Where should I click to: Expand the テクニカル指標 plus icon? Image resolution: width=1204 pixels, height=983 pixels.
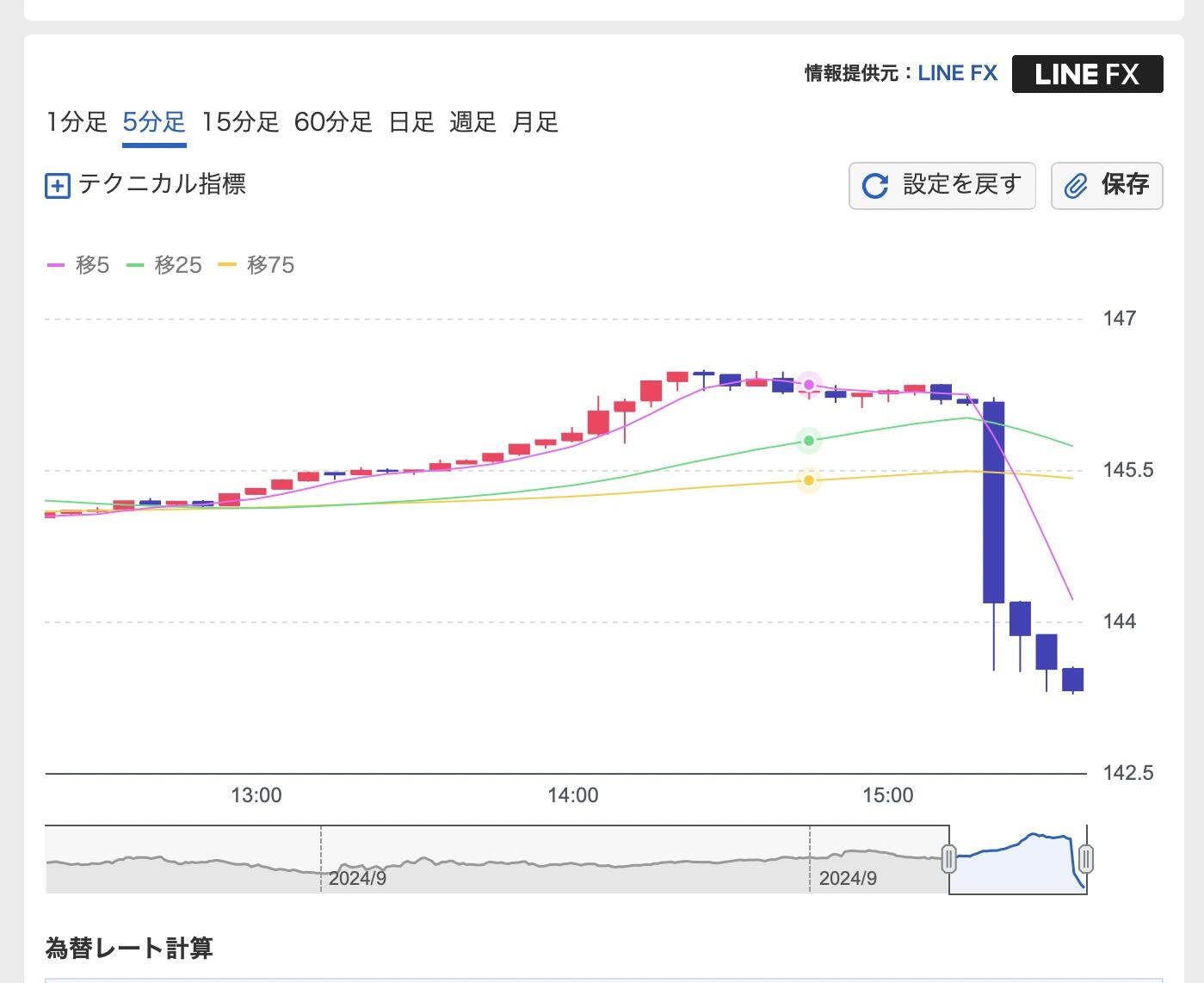point(57,185)
